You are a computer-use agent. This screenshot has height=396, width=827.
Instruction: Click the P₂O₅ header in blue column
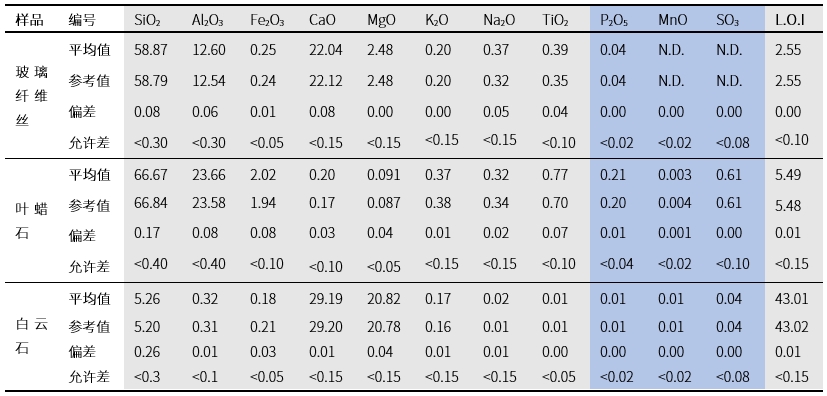(613, 21)
